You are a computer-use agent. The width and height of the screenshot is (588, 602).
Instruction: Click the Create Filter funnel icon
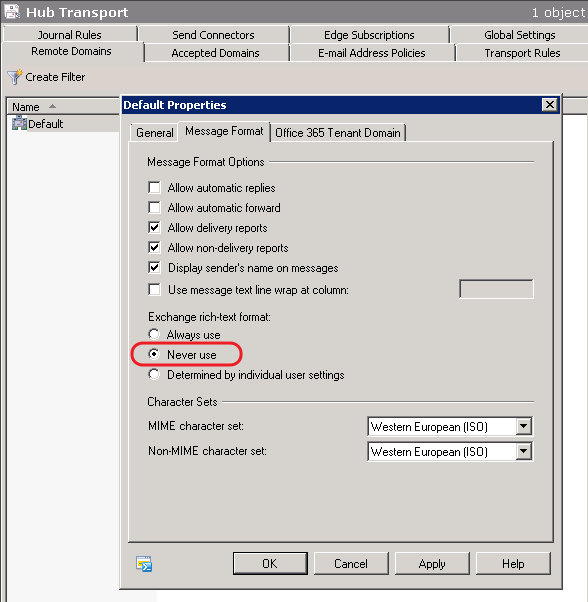(15, 77)
